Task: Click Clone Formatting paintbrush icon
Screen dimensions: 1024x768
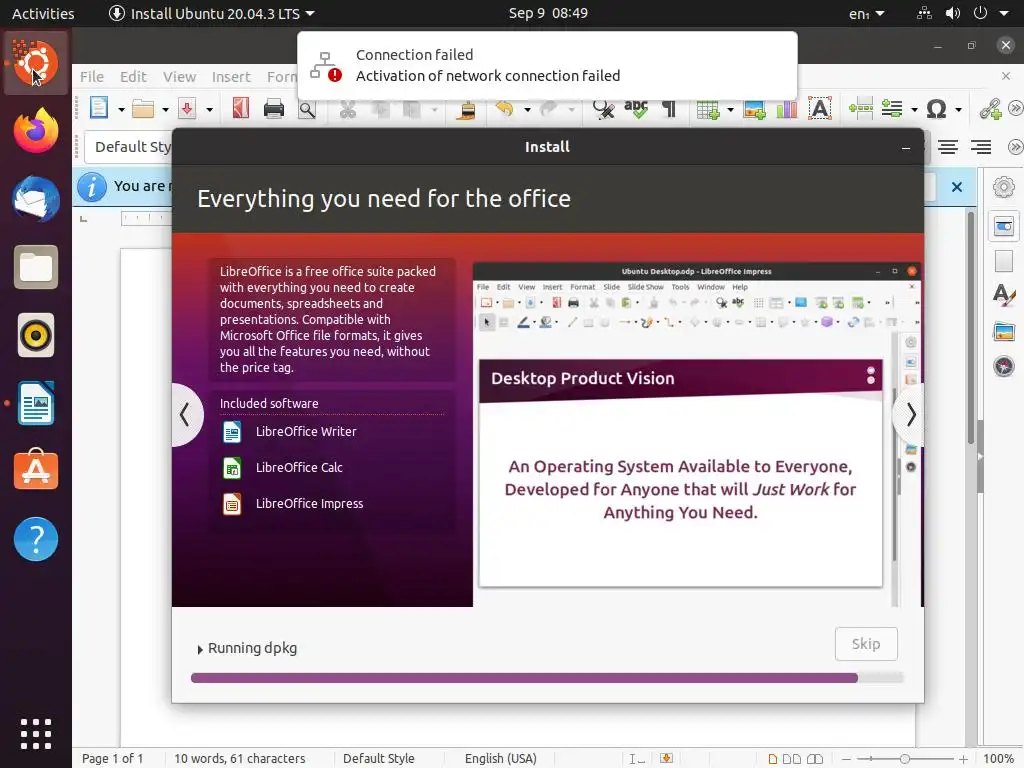Action: [x=466, y=109]
